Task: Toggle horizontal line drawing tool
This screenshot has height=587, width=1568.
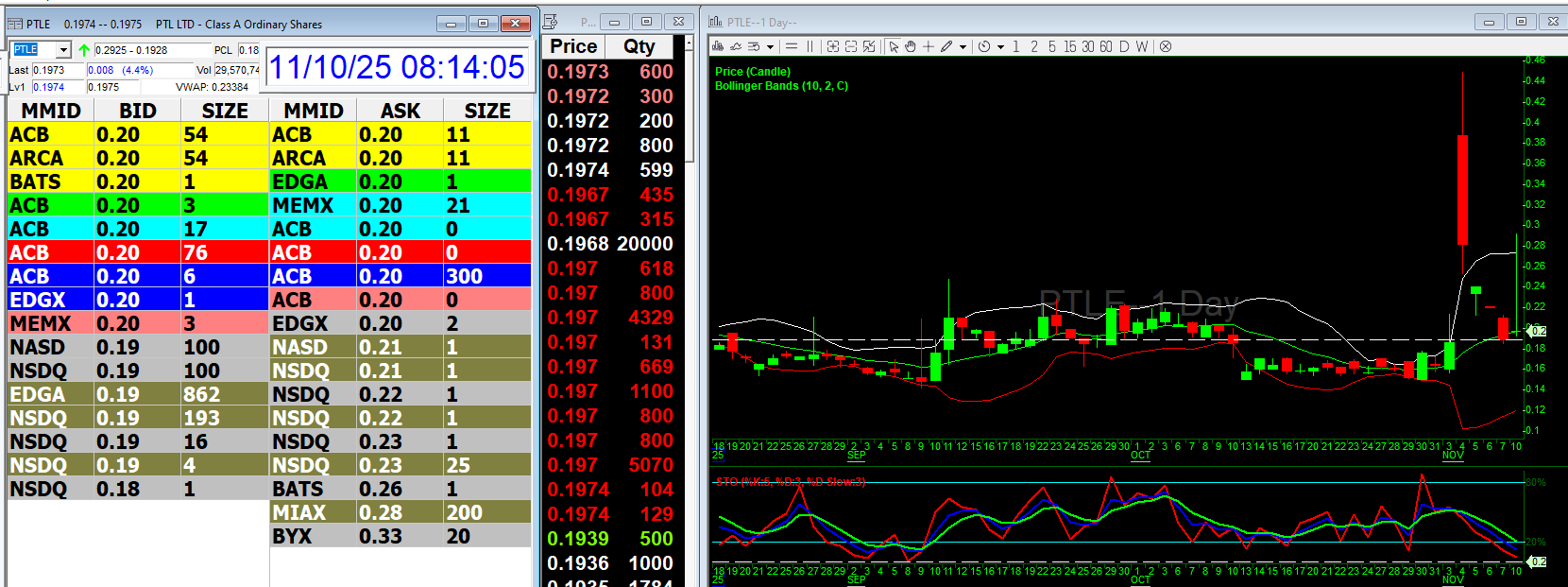Action: point(792,46)
